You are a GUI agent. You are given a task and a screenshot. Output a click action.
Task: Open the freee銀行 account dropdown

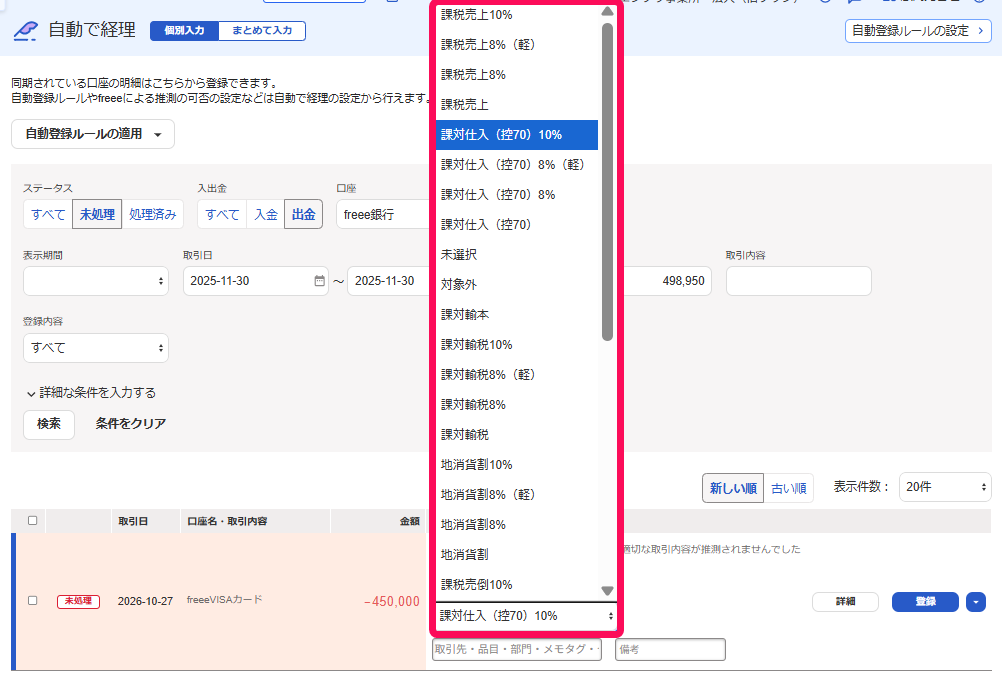(x=385, y=215)
